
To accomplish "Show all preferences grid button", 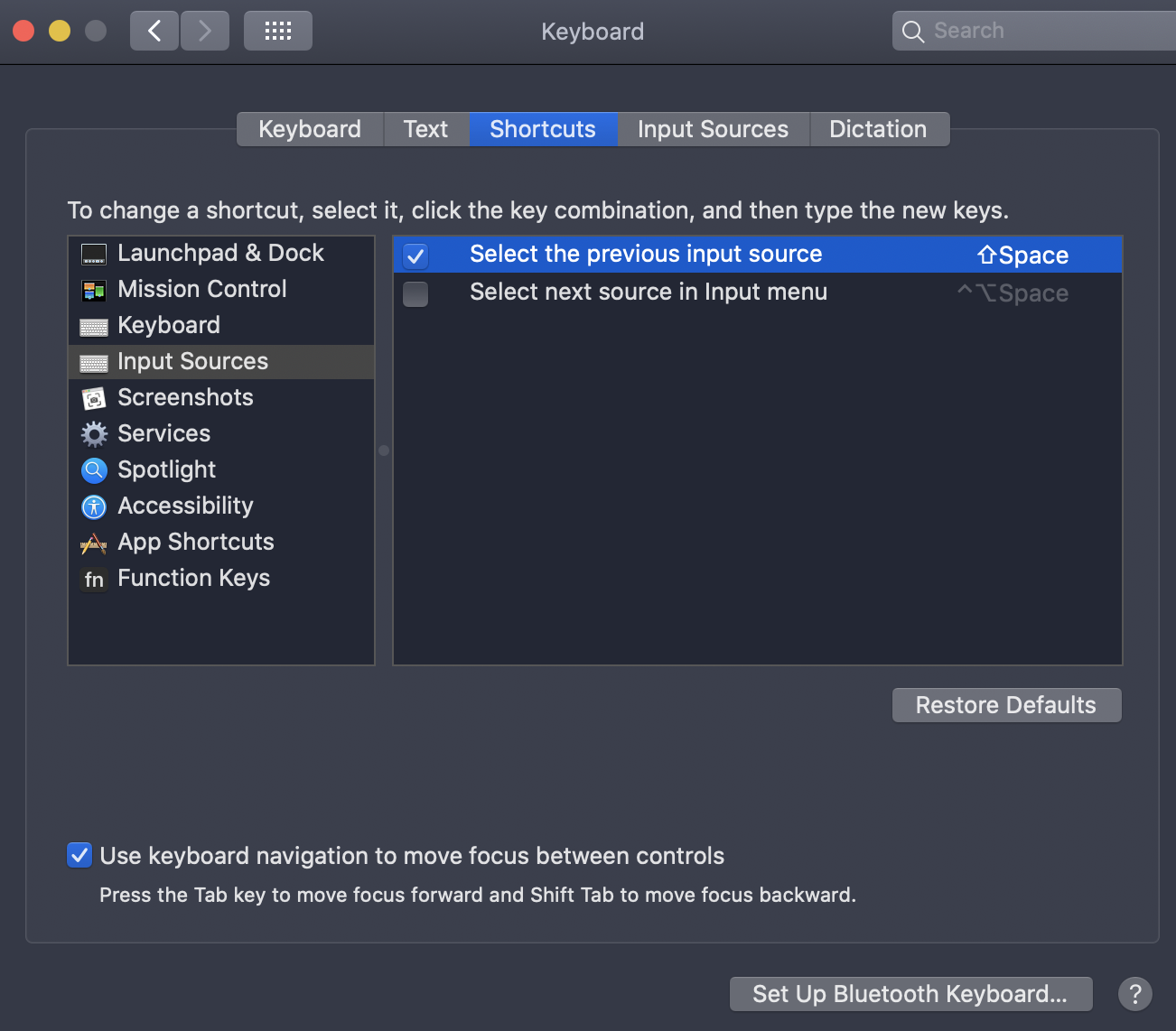I will coord(277,32).
